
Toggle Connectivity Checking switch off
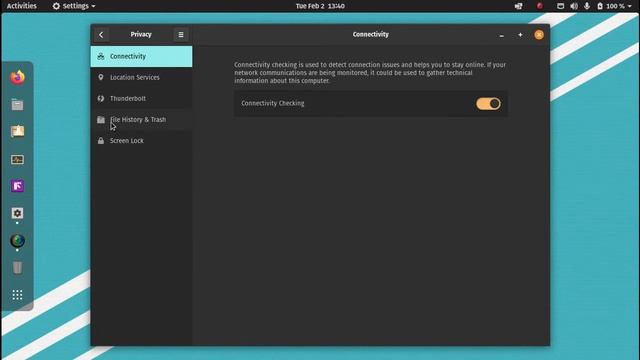pos(488,104)
